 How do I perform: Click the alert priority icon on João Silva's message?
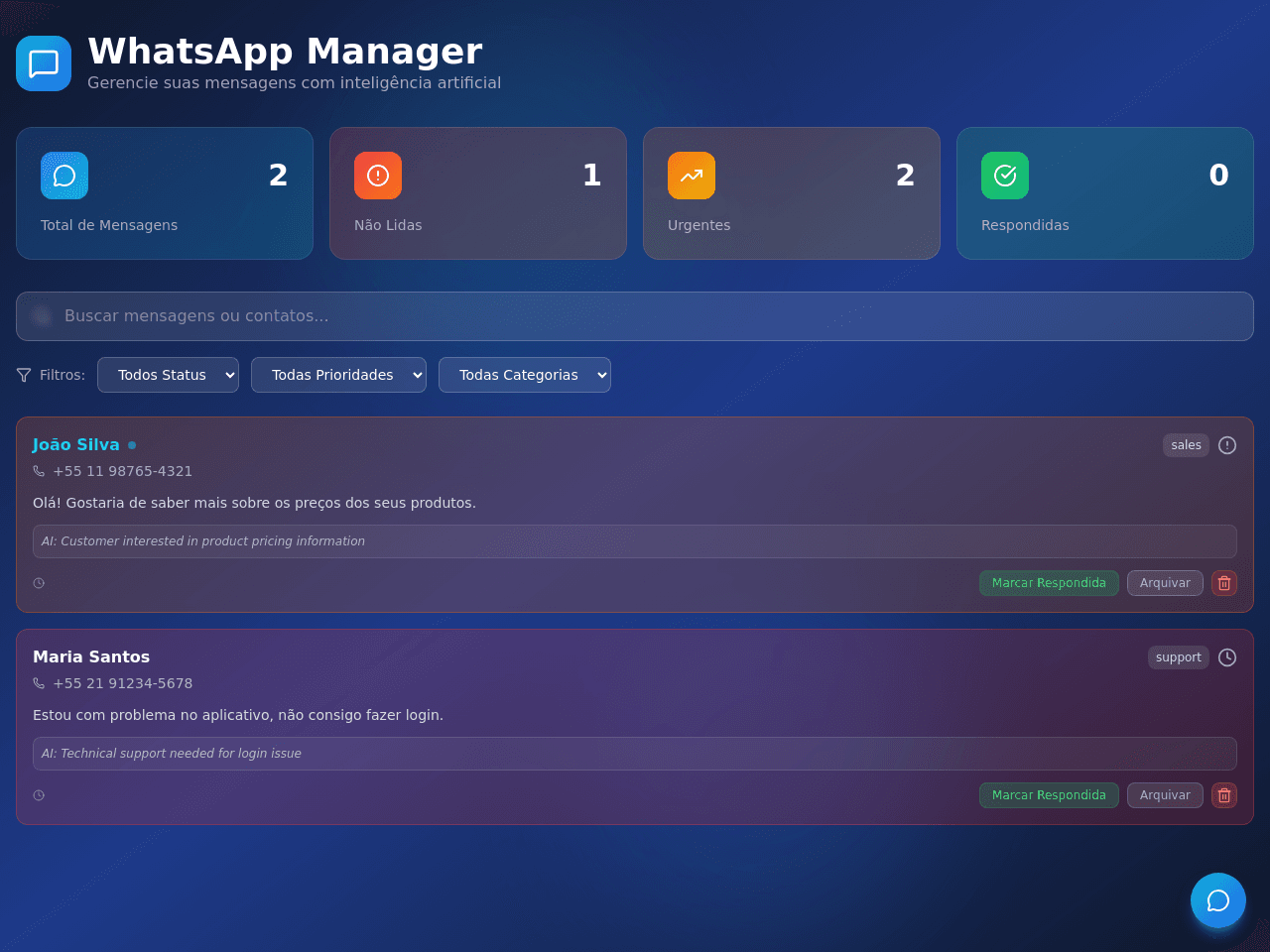pyautogui.click(x=1227, y=445)
